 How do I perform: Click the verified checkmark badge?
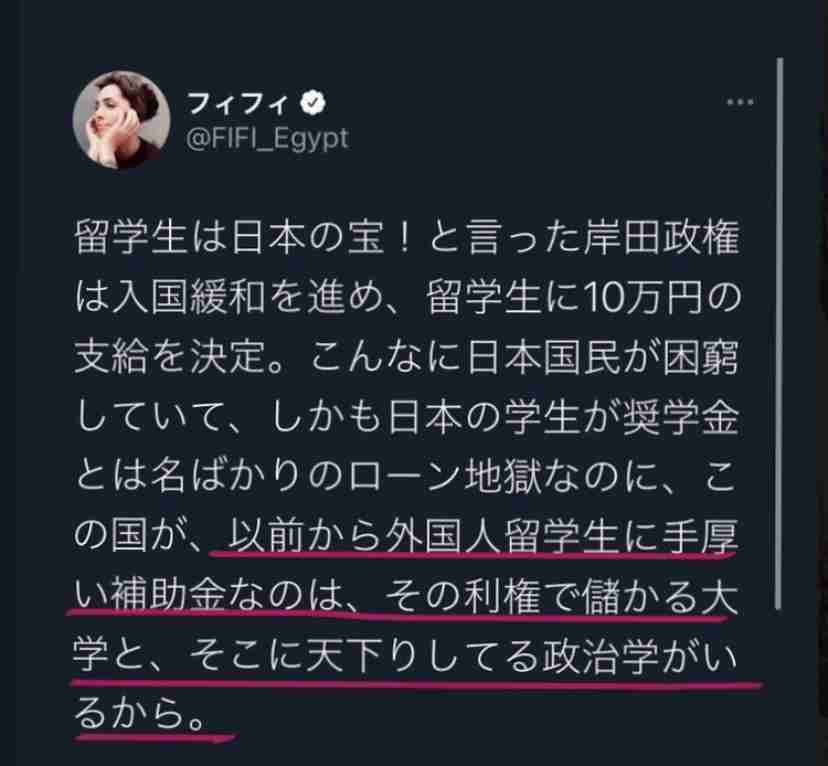point(313,103)
